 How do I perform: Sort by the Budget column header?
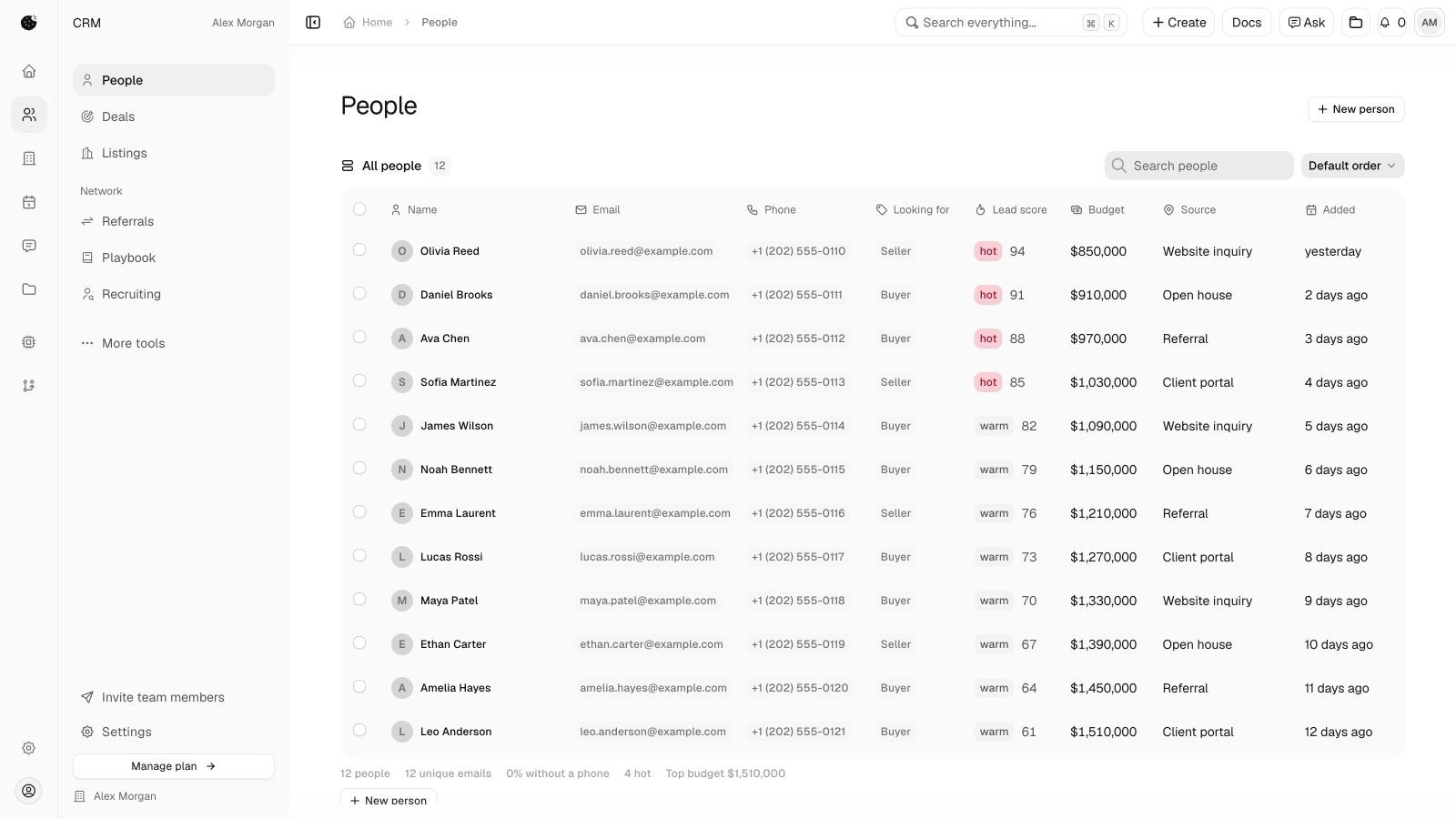(x=1097, y=210)
